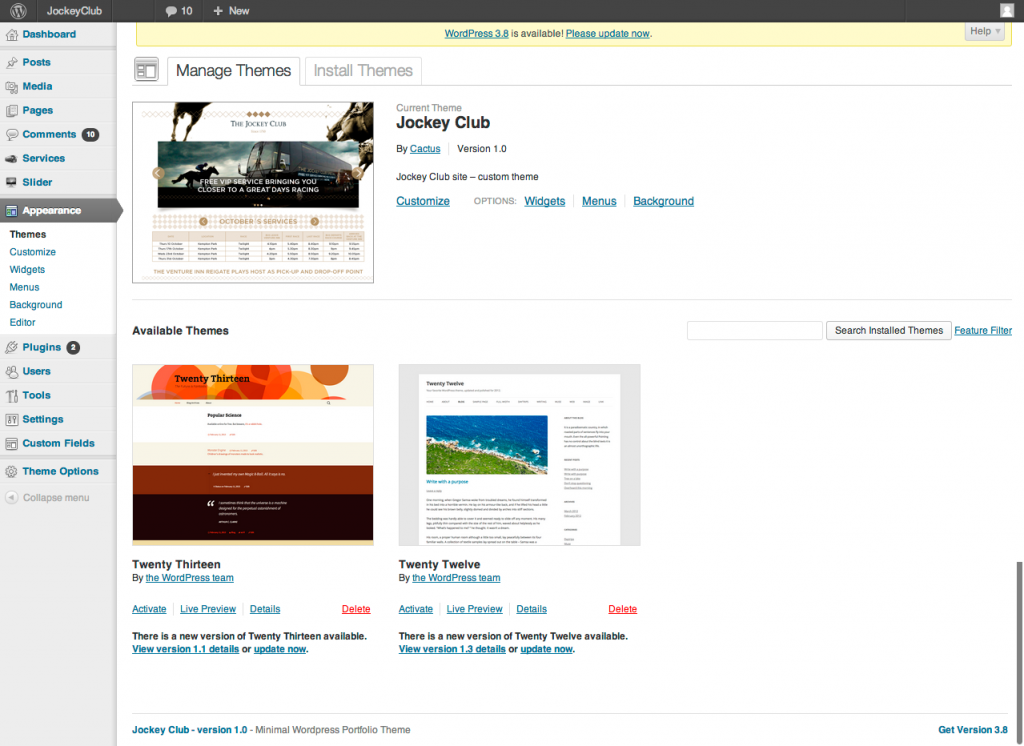Click the Get Version 3.8 footer link

[972, 730]
